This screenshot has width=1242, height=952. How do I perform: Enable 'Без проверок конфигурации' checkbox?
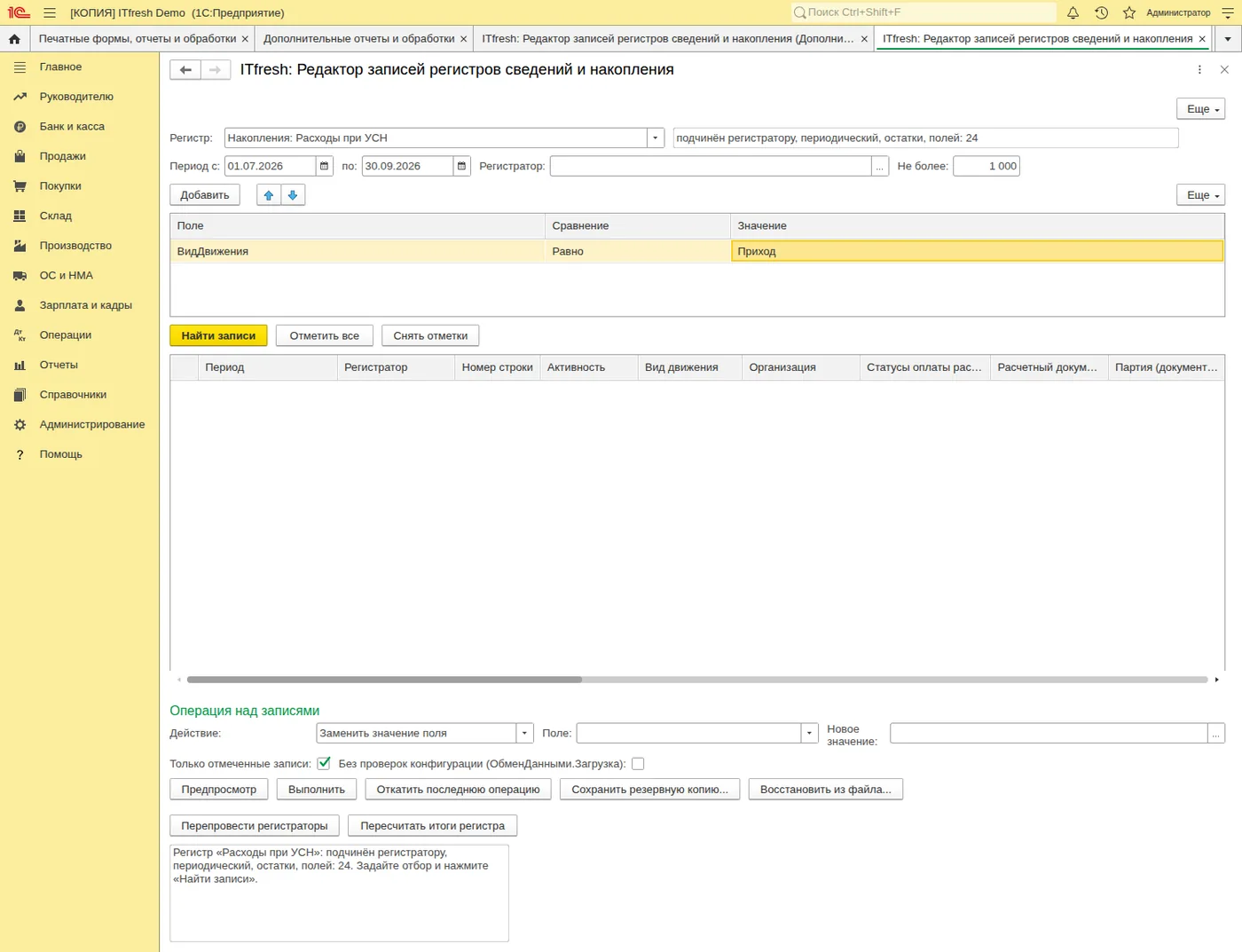click(x=638, y=763)
